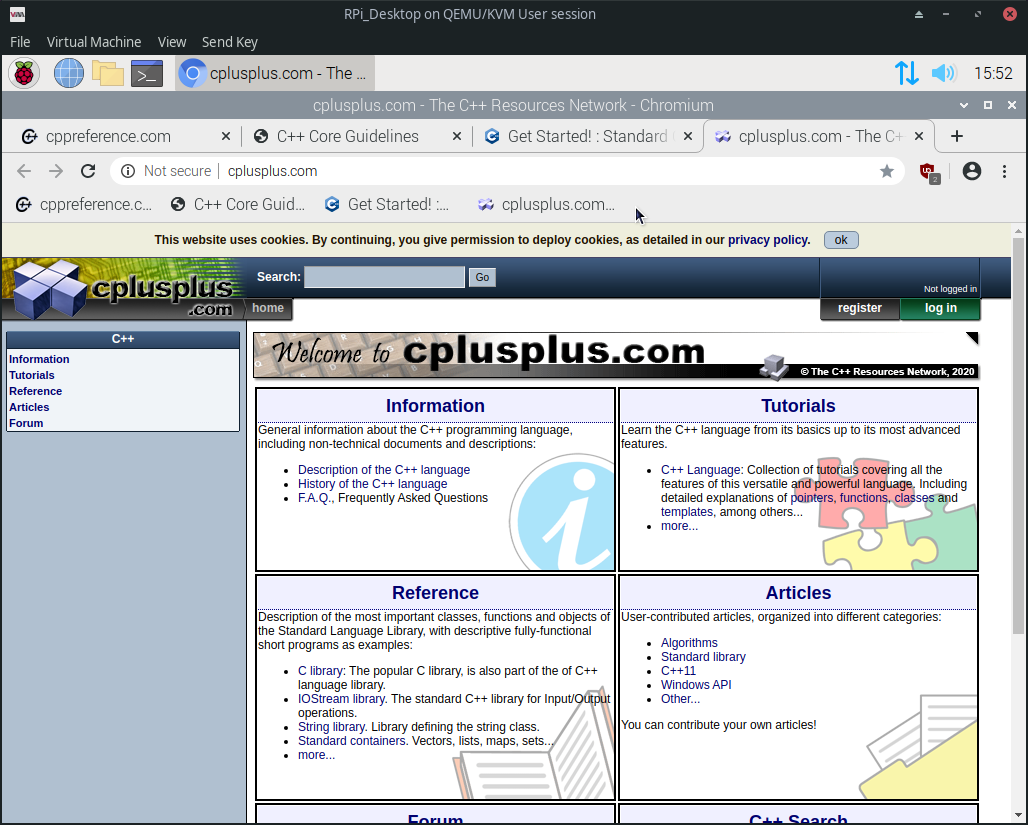
Task: Open Information in the C++ sidebar
Action: 39,359
